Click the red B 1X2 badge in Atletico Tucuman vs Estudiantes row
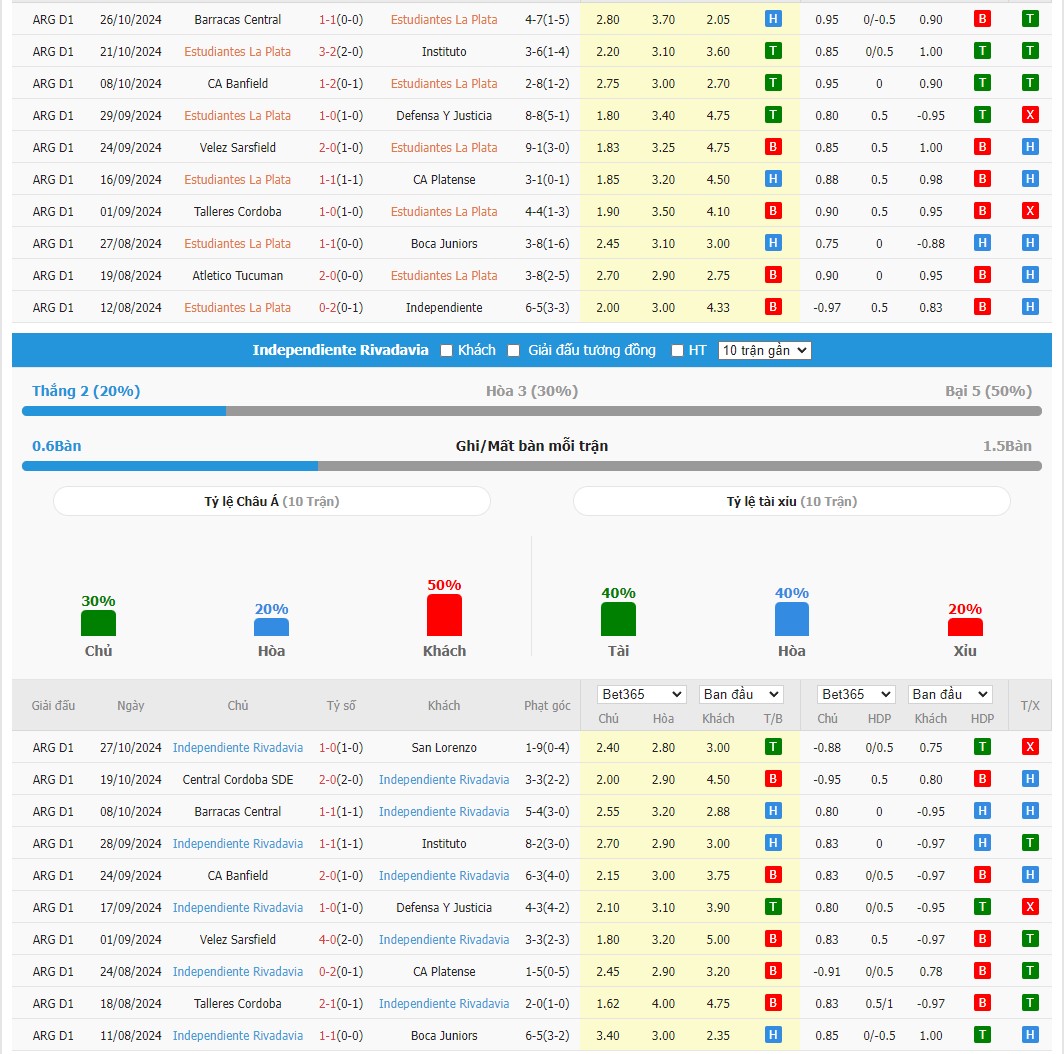1064x1054 pixels. [x=773, y=275]
